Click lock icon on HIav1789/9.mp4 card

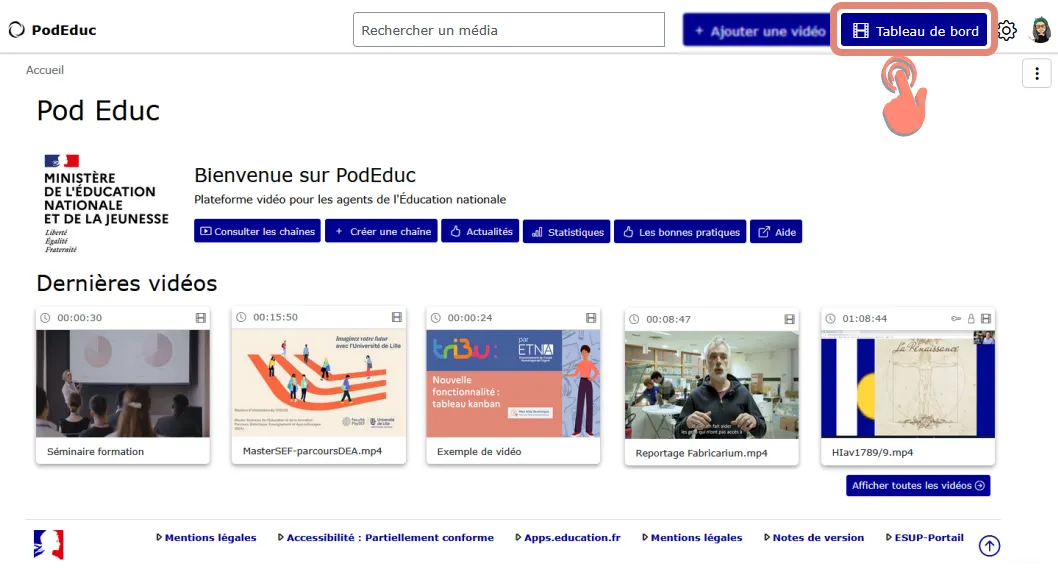point(971,318)
